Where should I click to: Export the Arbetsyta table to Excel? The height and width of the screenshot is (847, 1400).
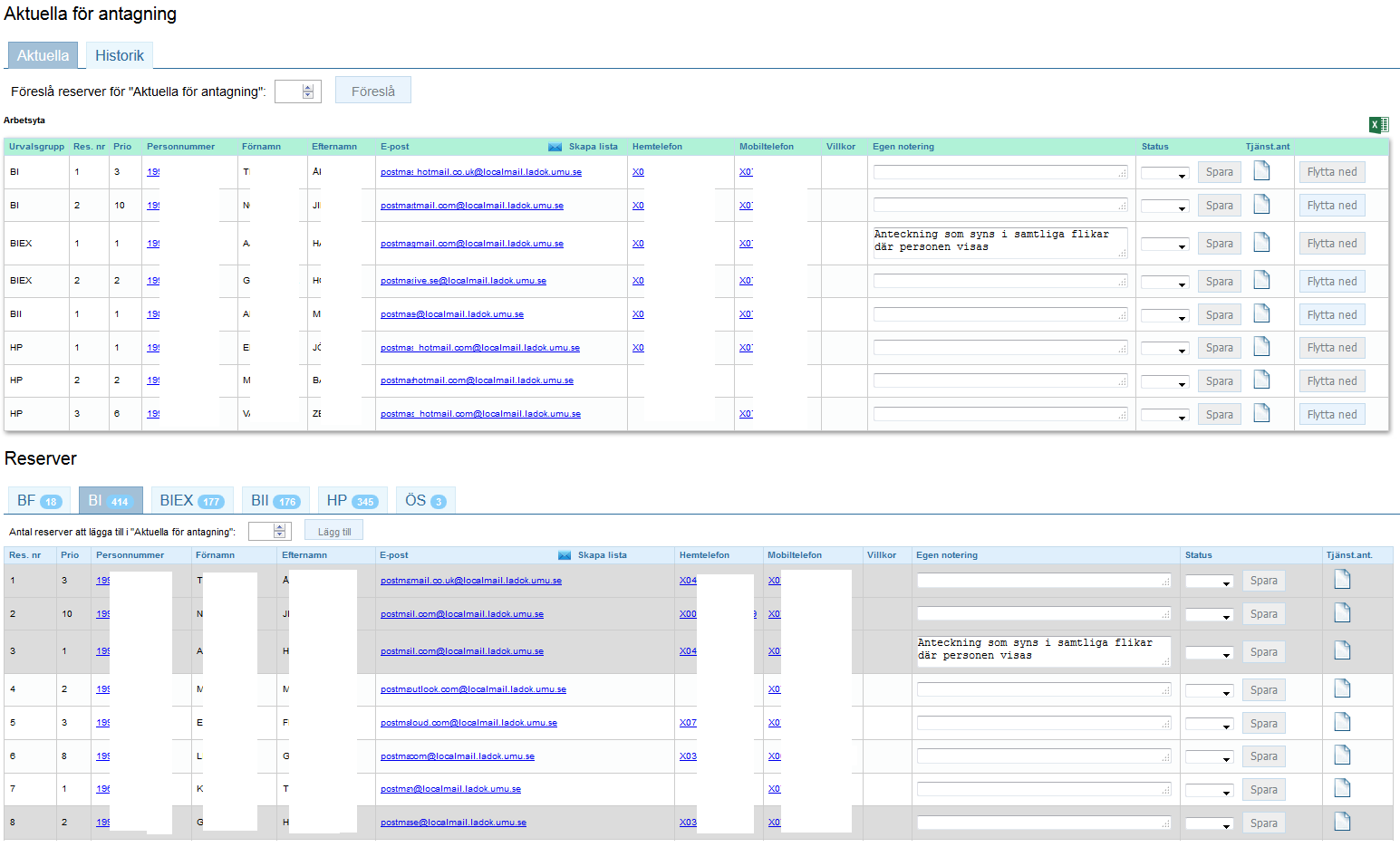(x=1378, y=125)
